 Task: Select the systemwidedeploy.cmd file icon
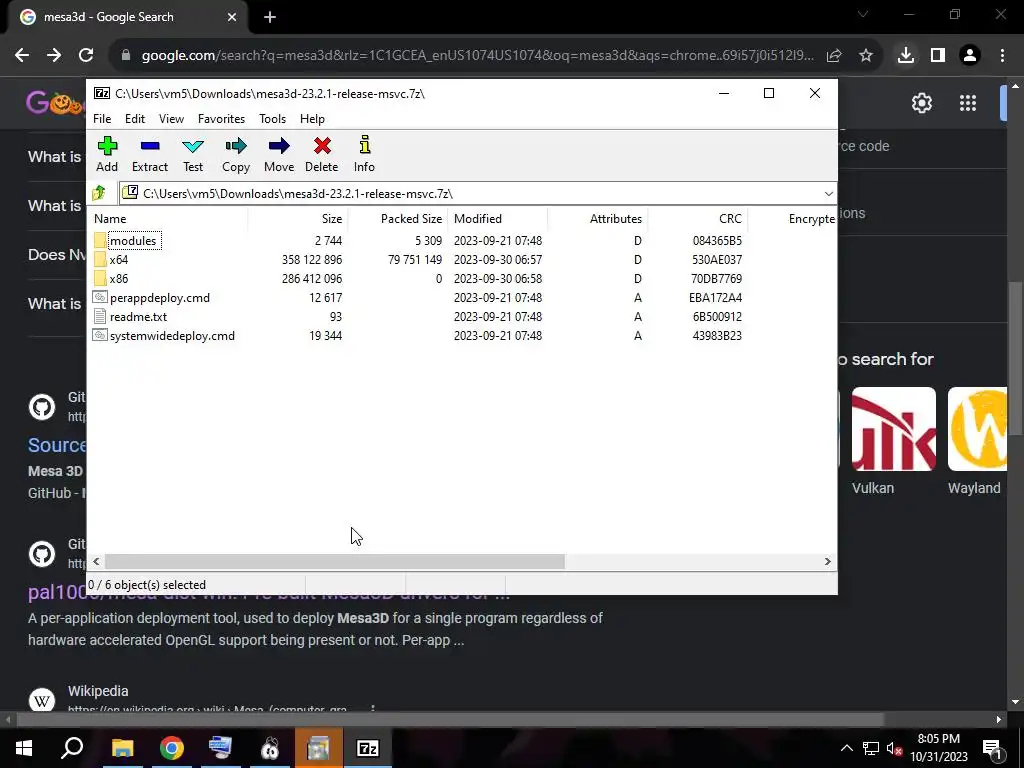pyautogui.click(x=100, y=335)
